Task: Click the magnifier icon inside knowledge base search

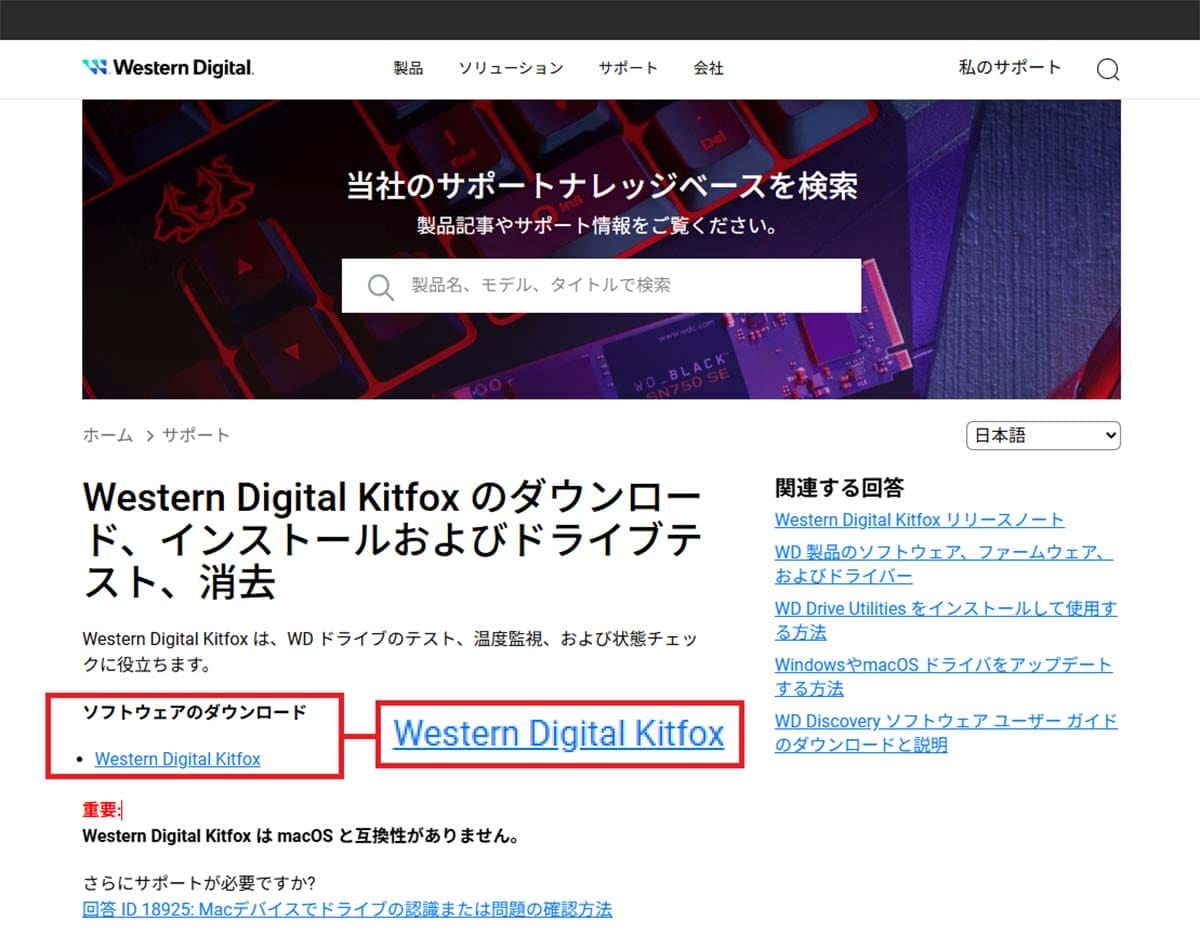Action: click(x=380, y=287)
